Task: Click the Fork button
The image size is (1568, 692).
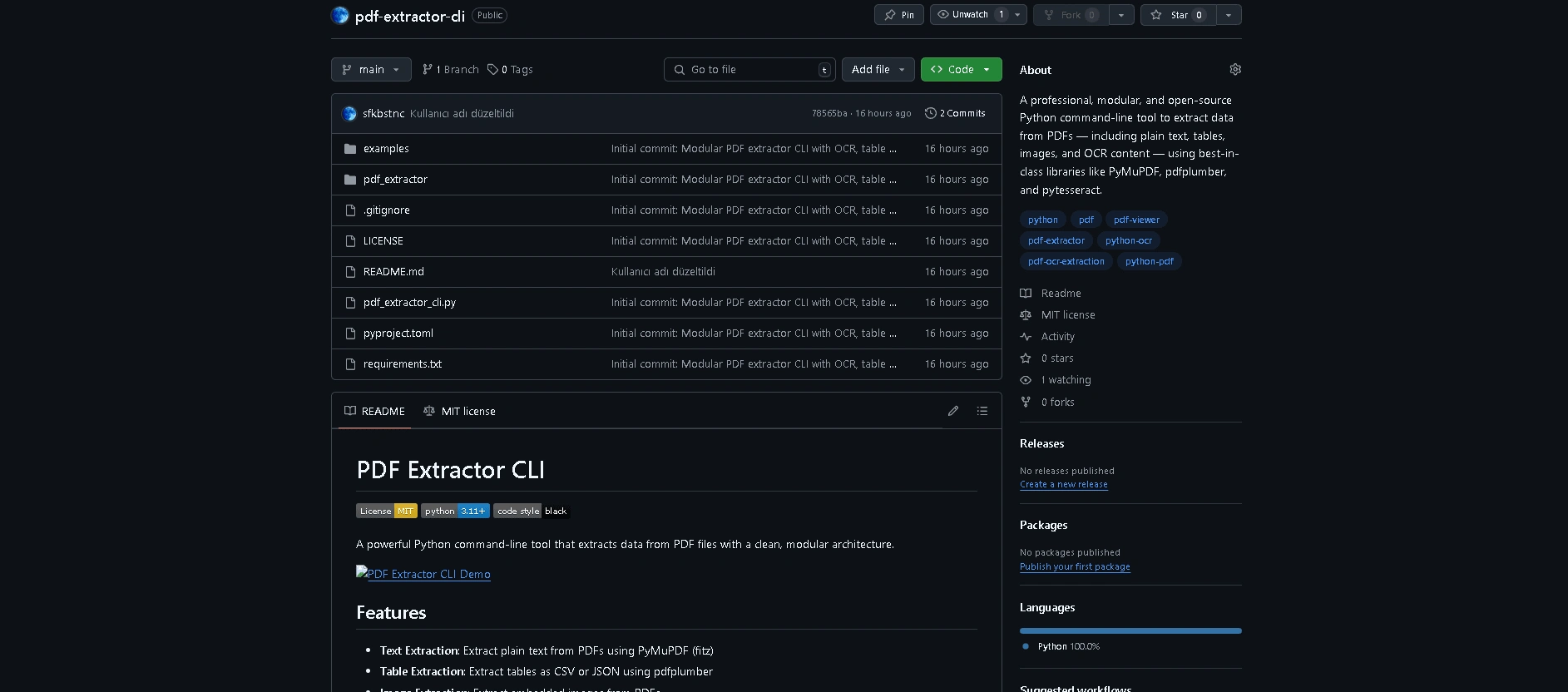Action: point(1071,15)
